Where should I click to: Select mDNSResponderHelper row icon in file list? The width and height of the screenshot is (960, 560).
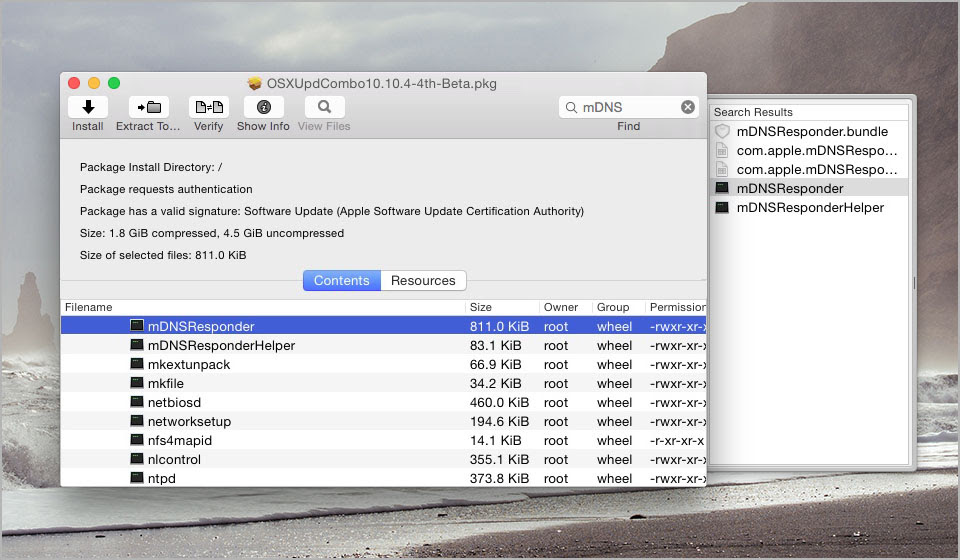[x=137, y=345]
